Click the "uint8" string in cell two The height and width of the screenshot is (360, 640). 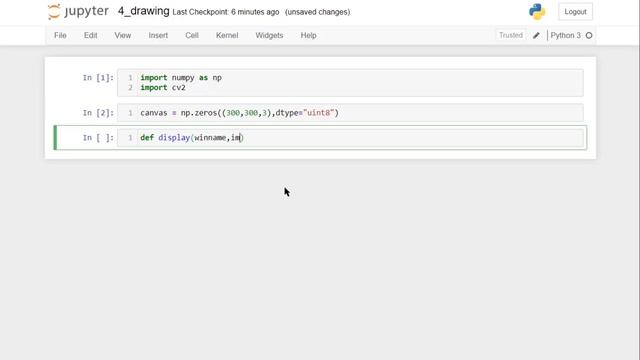(319, 113)
